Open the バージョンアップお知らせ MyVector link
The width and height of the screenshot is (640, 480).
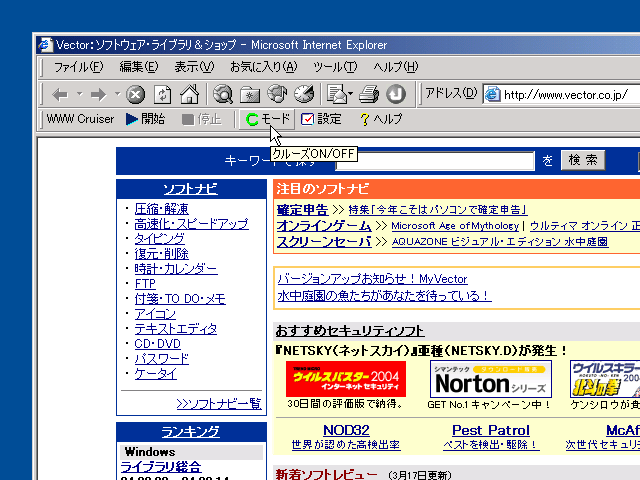pyautogui.click(x=372, y=279)
